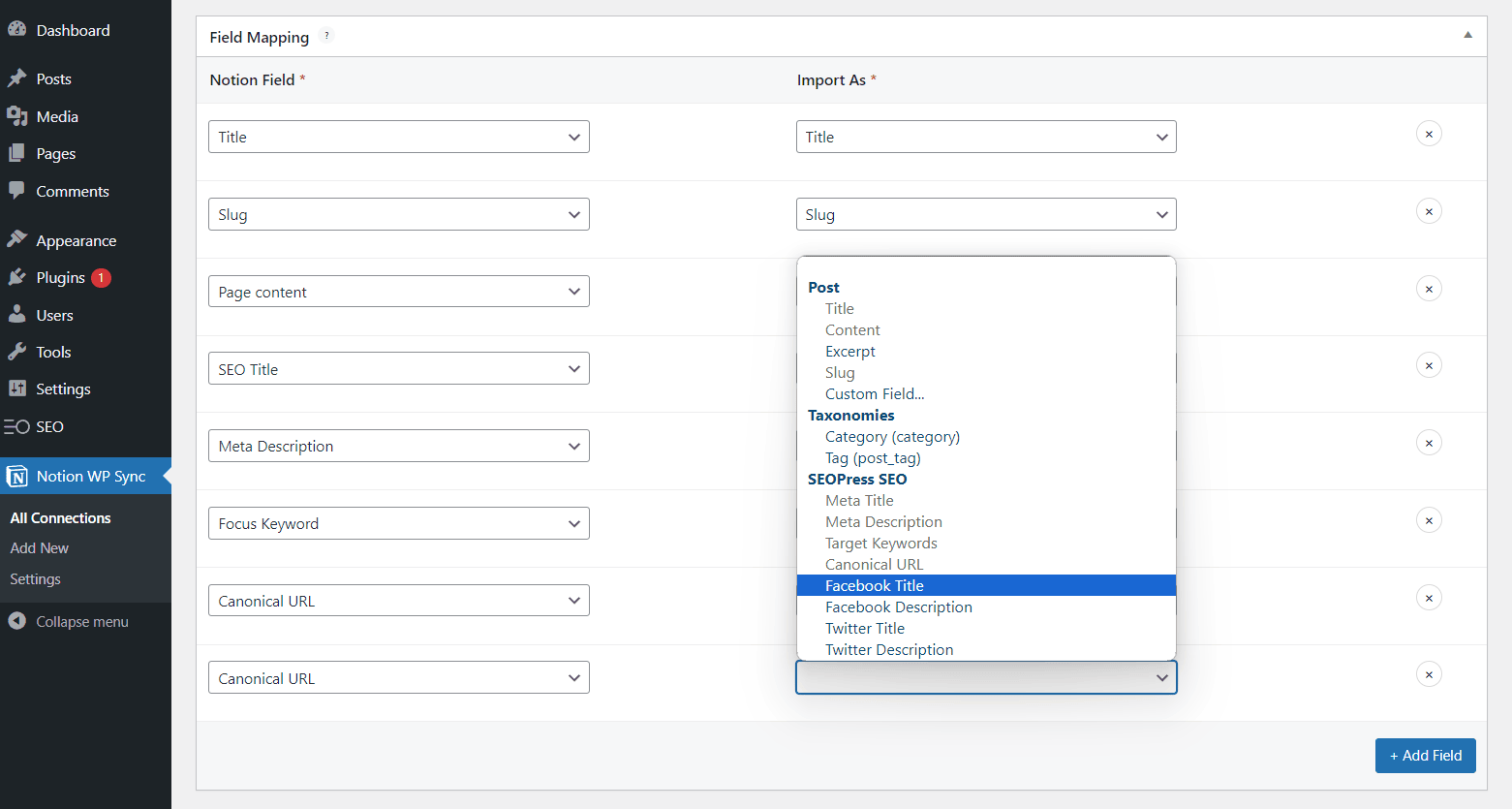Open the Slug Notion Field dropdown
Image resolution: width=1512 pixels, height=809 pixels.
pyautogui.click(x=399, y=214)
